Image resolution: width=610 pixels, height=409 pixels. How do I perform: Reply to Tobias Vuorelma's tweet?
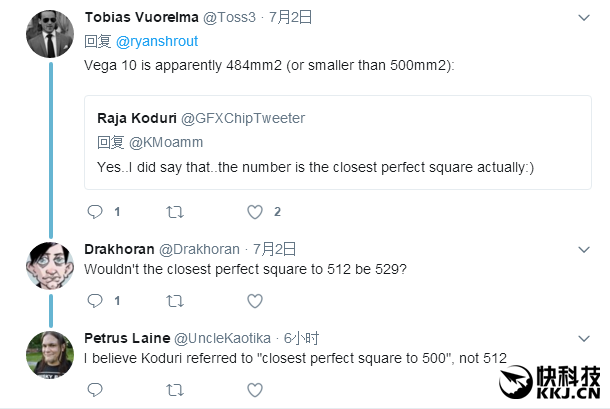point(95,212)
